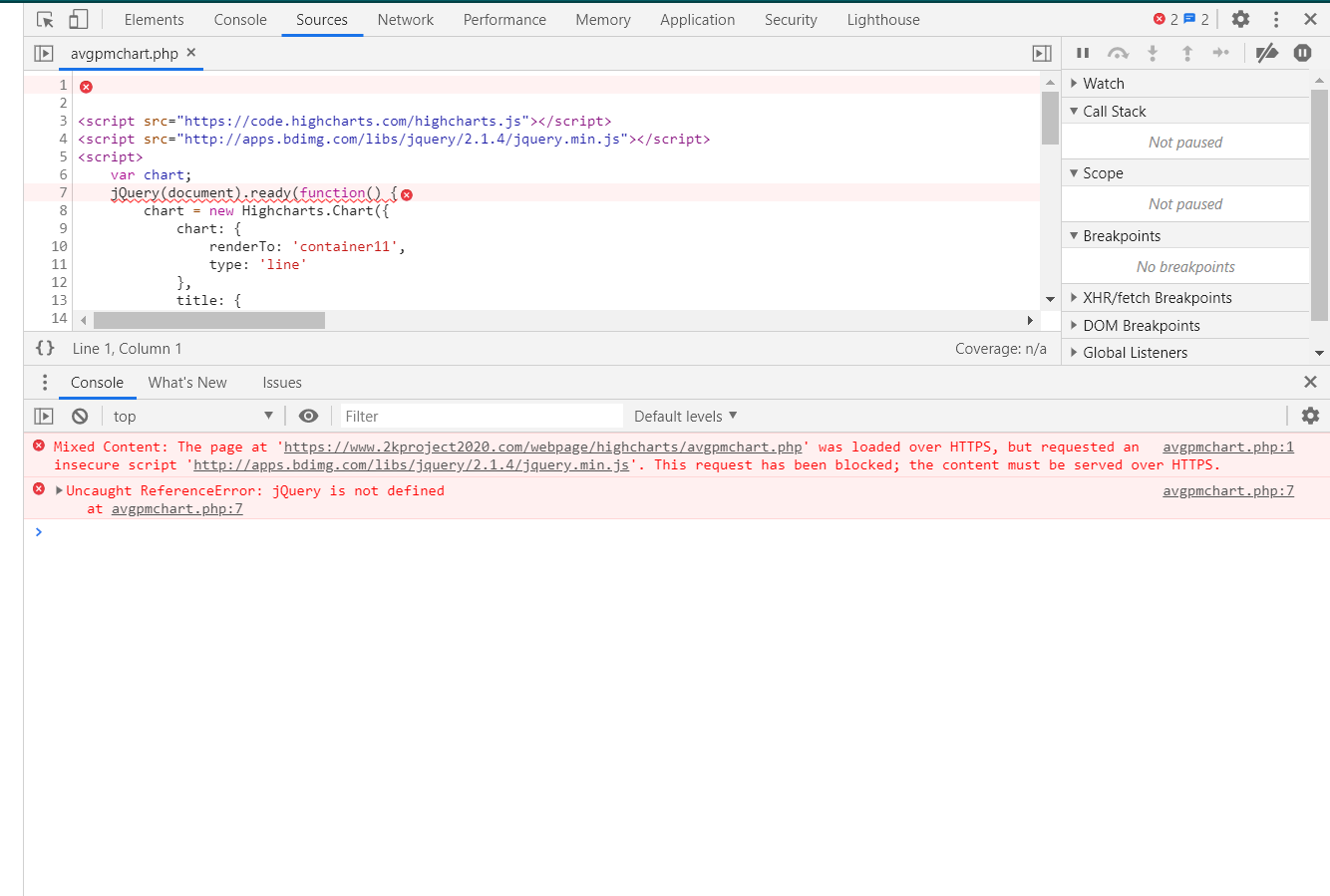Open the Issues drawer tab
1330x896 pixels.
point(282,383)
